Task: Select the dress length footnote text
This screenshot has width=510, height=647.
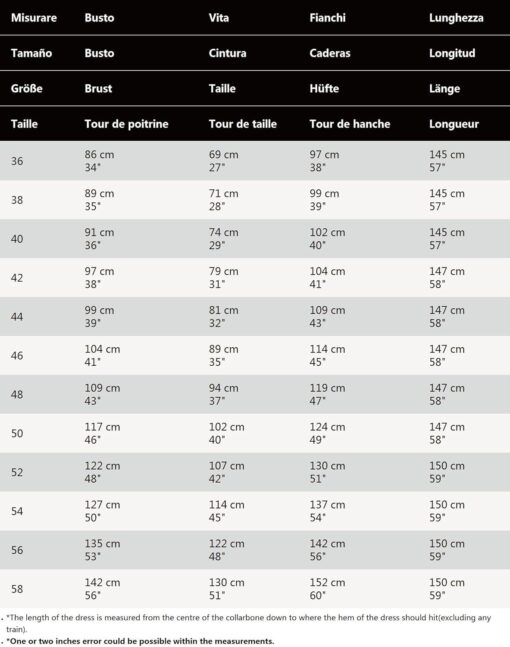Action: pos(248,623)
